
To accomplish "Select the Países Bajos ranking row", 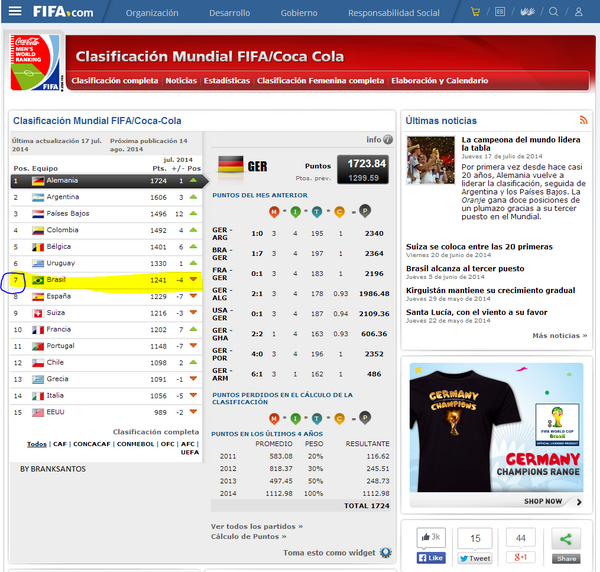I will (106, 214).
